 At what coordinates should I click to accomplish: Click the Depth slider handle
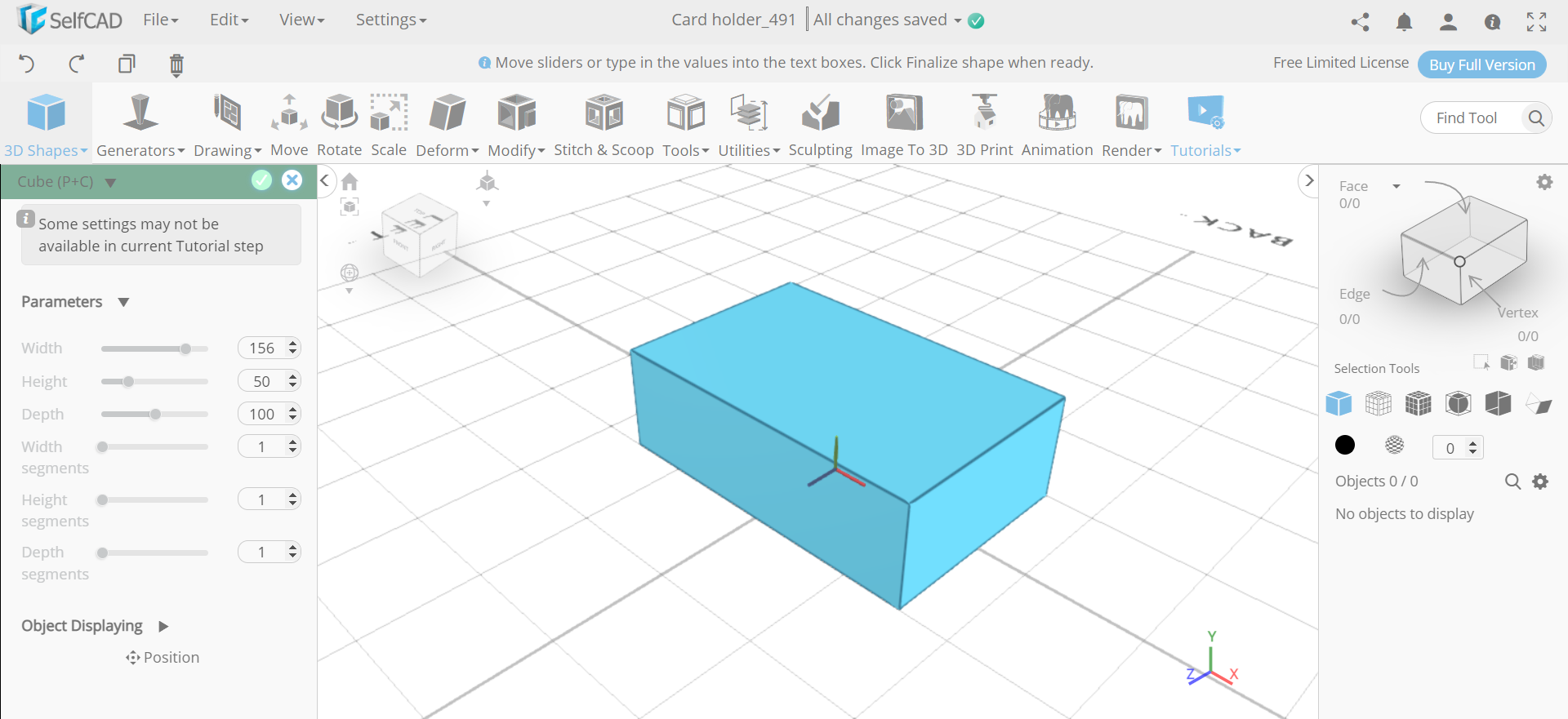[x=155, y=414]
